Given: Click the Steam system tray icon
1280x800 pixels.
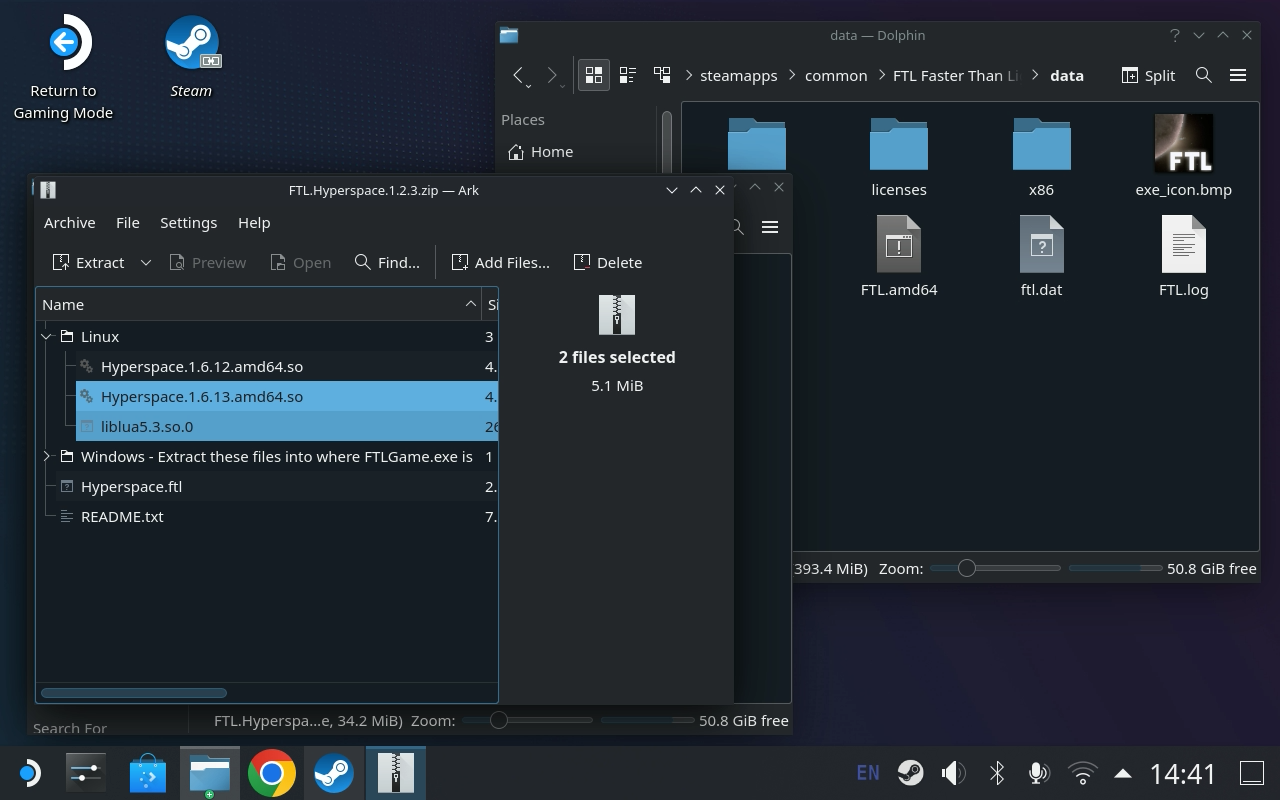Looking at the screenshot, I should pyautogui.click(x=910, y=773).
